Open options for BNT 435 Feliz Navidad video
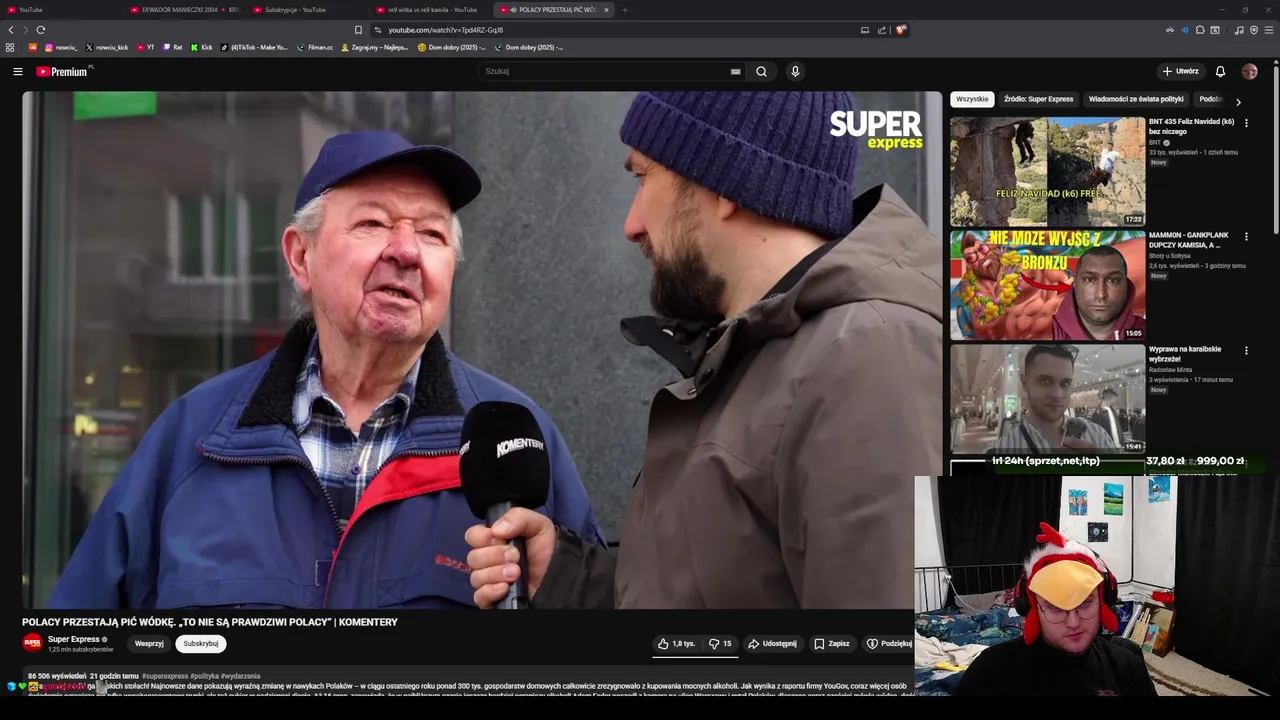 [1246, 123]
